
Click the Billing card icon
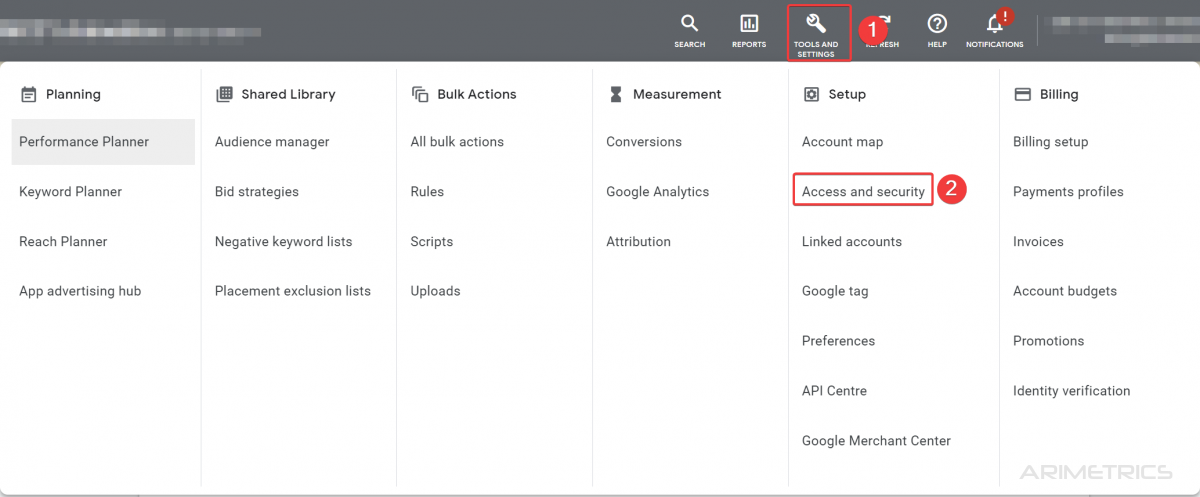[x=1022, y=94]
